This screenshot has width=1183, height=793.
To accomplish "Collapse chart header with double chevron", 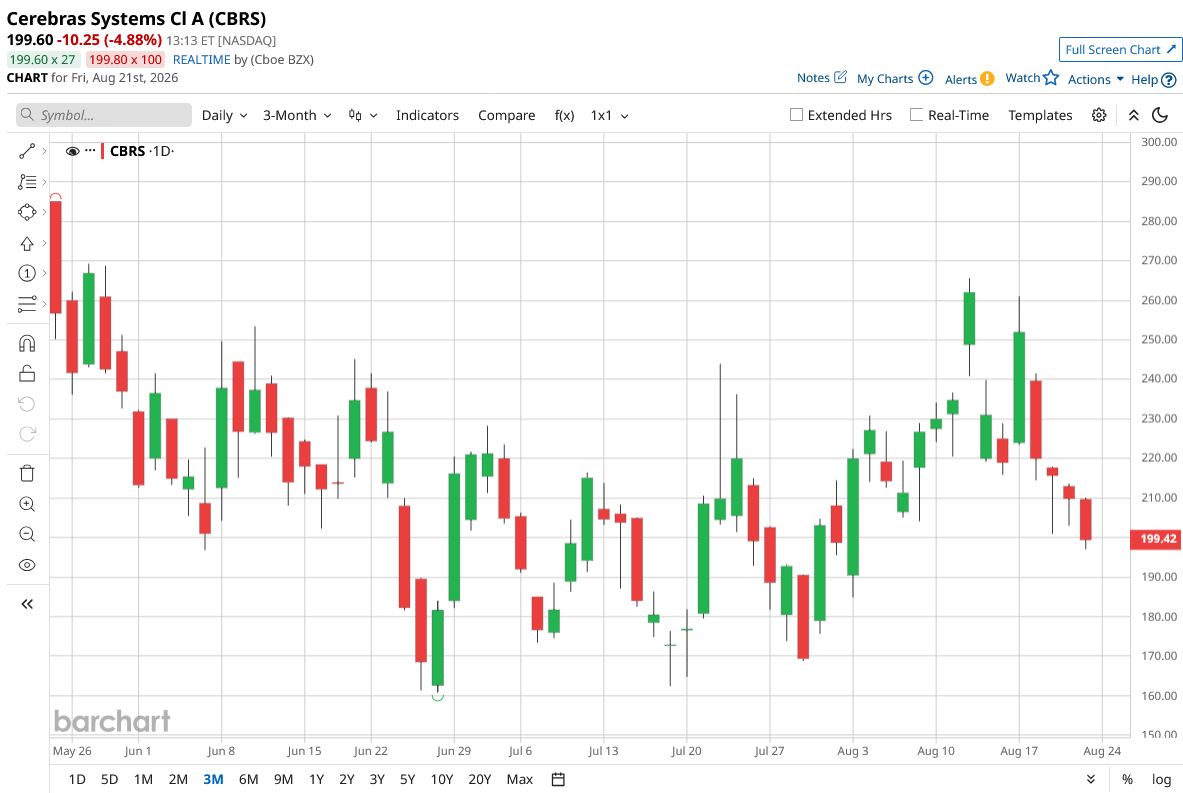I will point(1133,115).
